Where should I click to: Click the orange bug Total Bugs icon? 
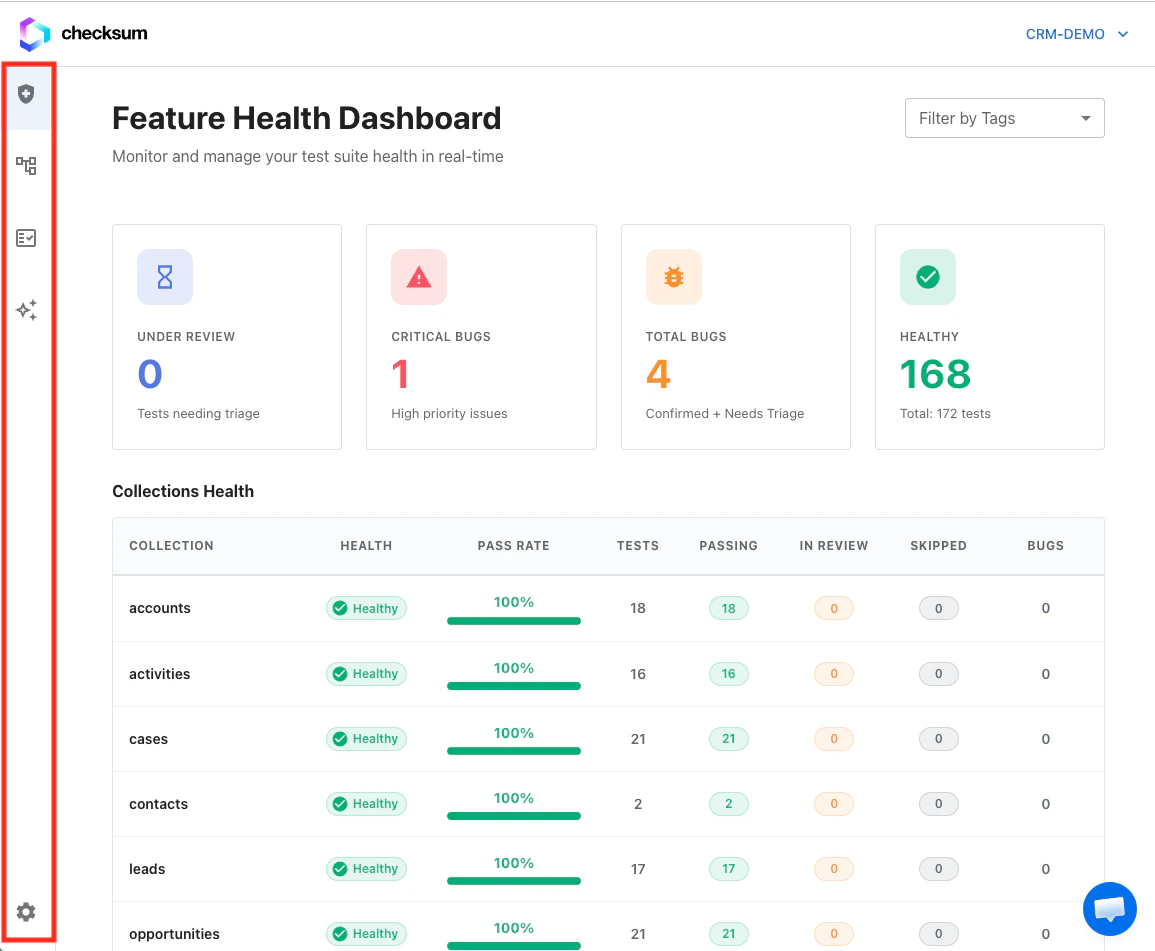click(674, 277)
